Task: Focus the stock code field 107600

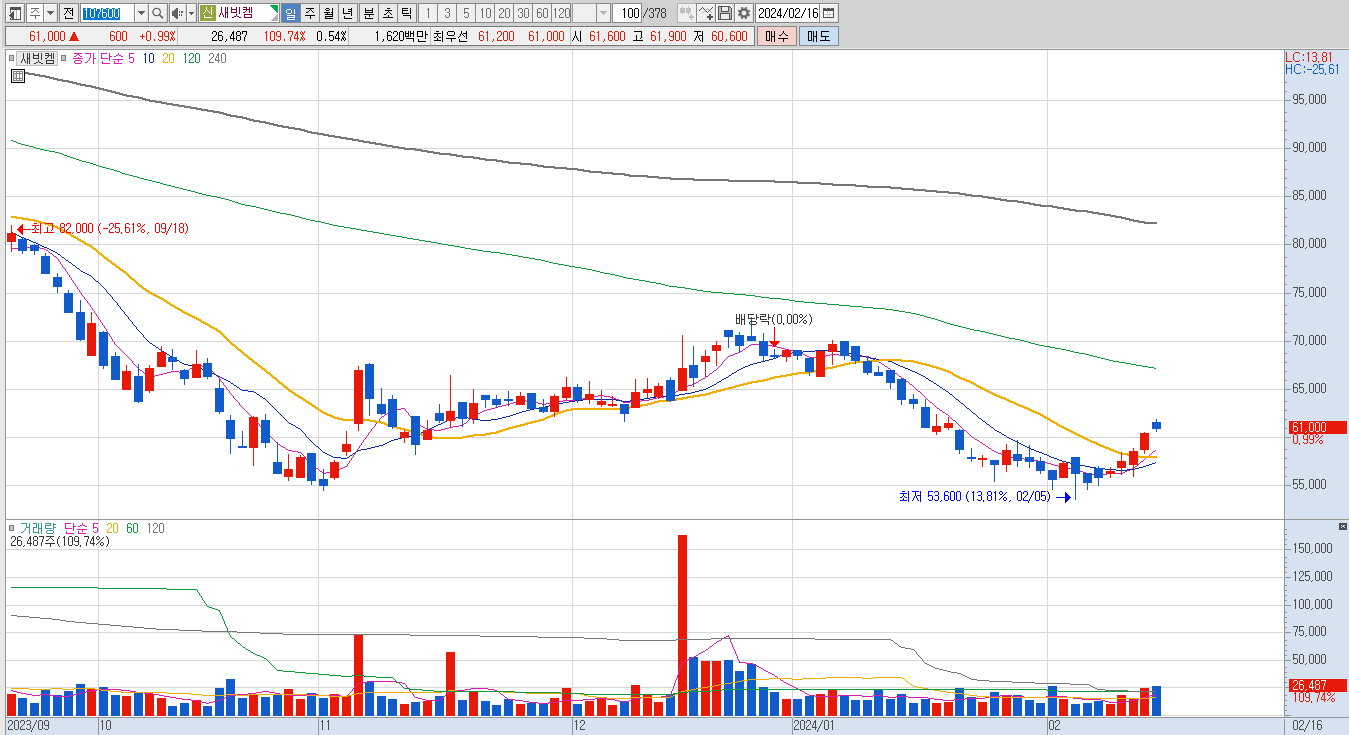Action: (106, 13)
